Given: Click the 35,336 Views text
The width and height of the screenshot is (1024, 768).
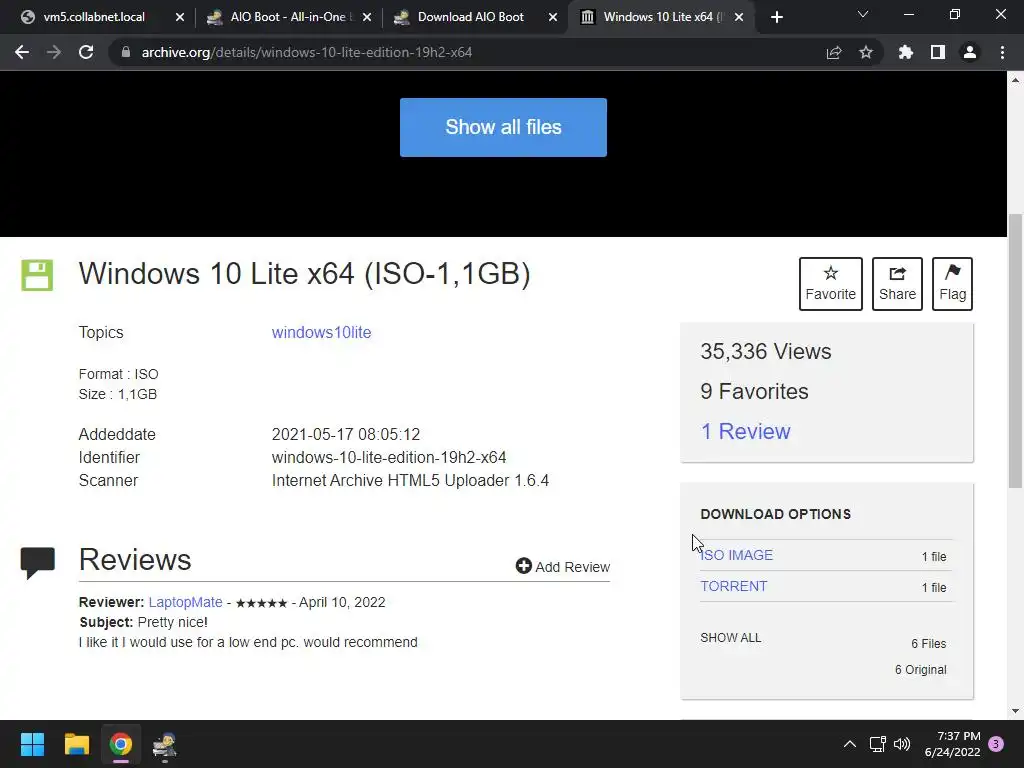Looking at the screenshot, I should (765, 352).
